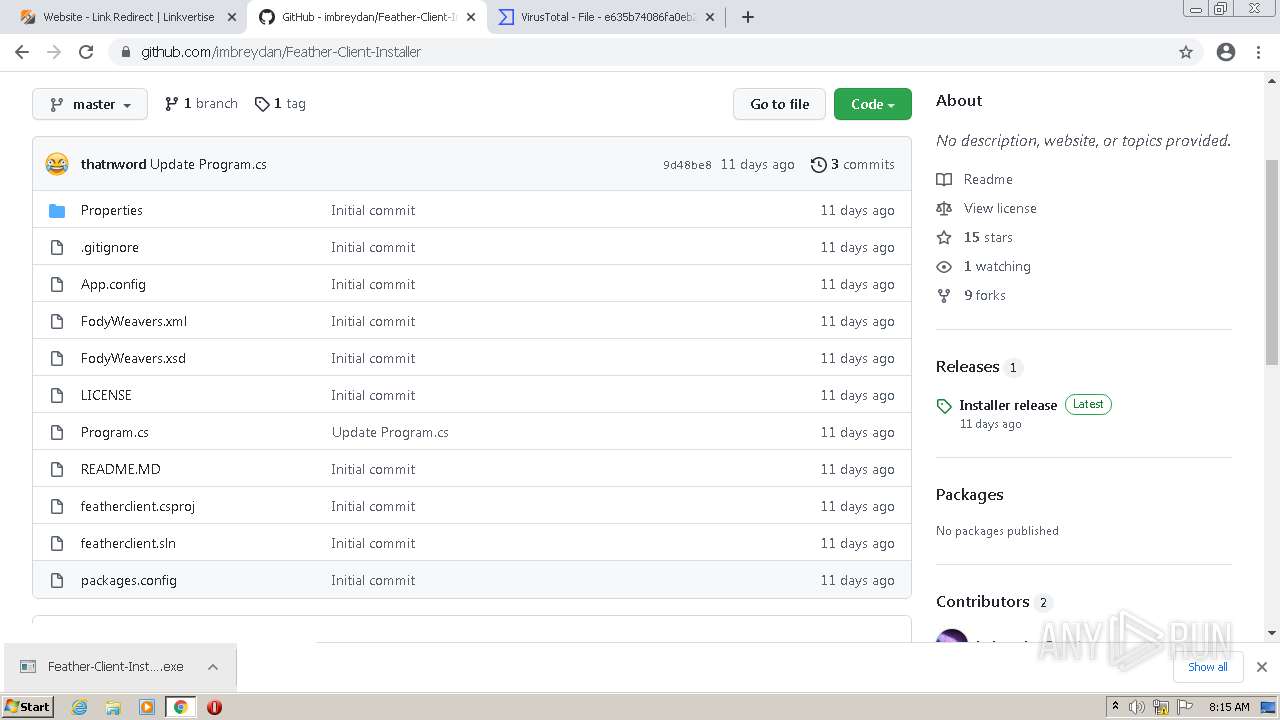Open the Program.cs file

click(115, 432)
